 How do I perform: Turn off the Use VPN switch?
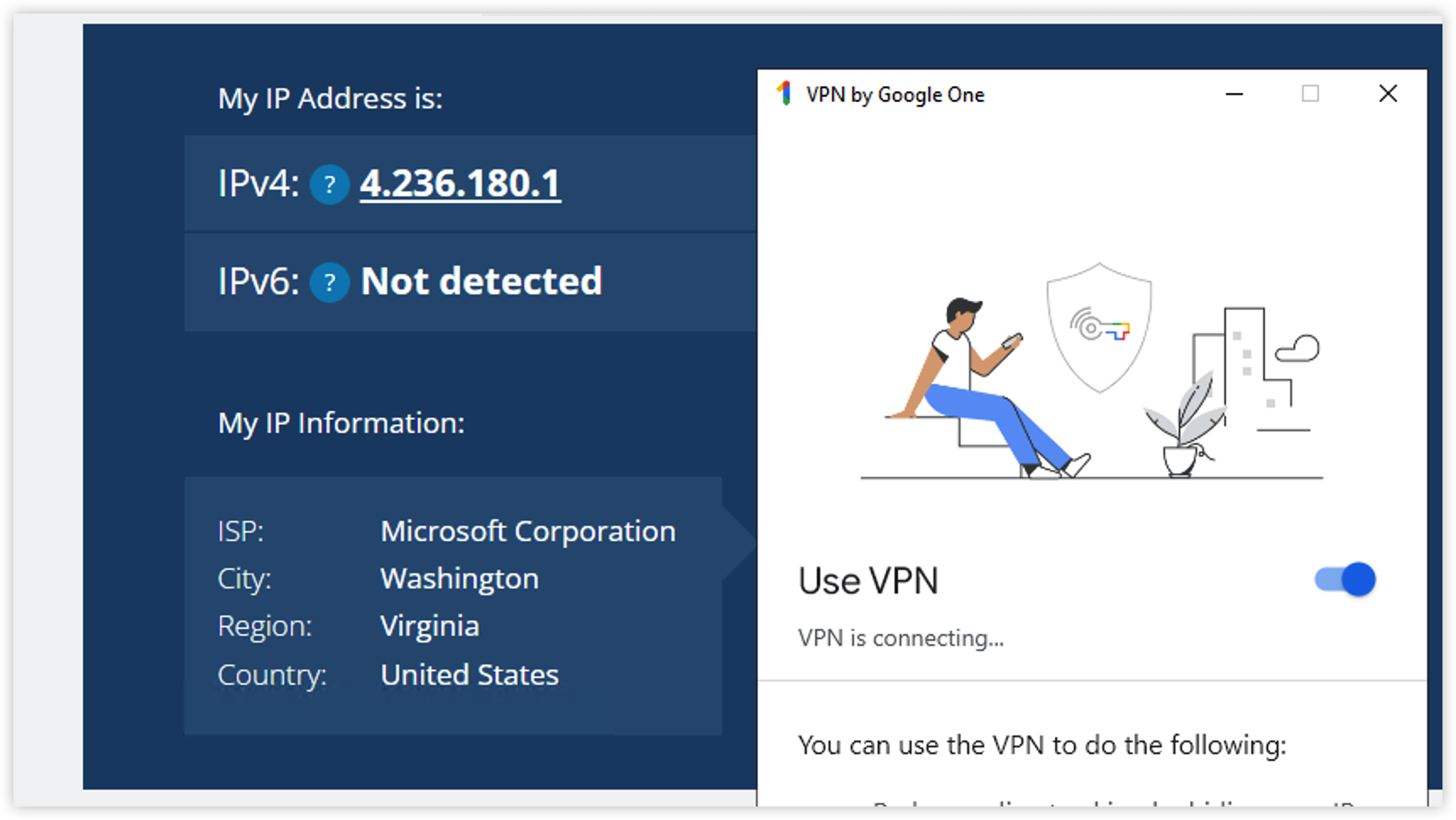[x=1345, y=580]
